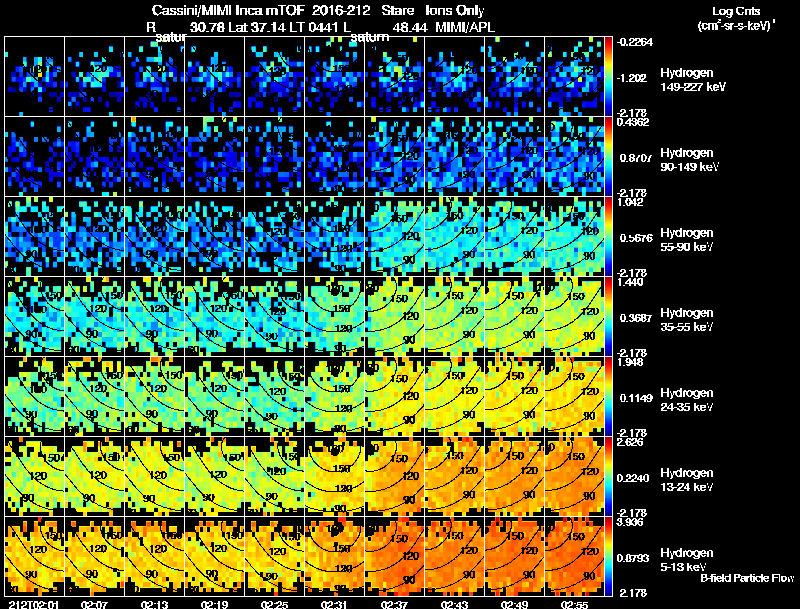Click the '0.1149' mid scale value
This screenshot has width=800, height=609.
pyautogui.click(x=636, y=398)
